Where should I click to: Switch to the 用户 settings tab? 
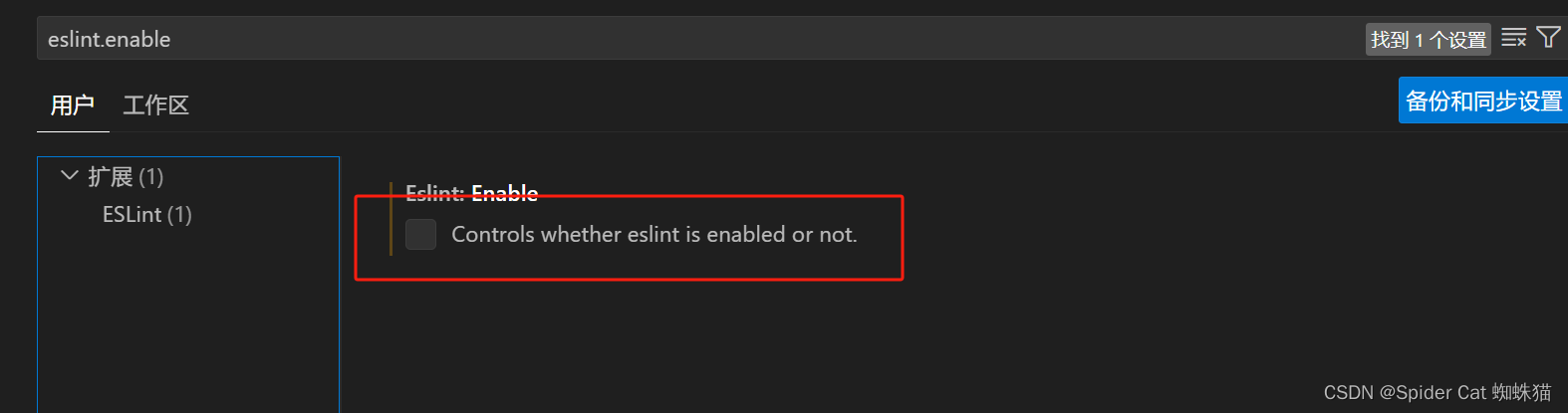click(73, 104)
